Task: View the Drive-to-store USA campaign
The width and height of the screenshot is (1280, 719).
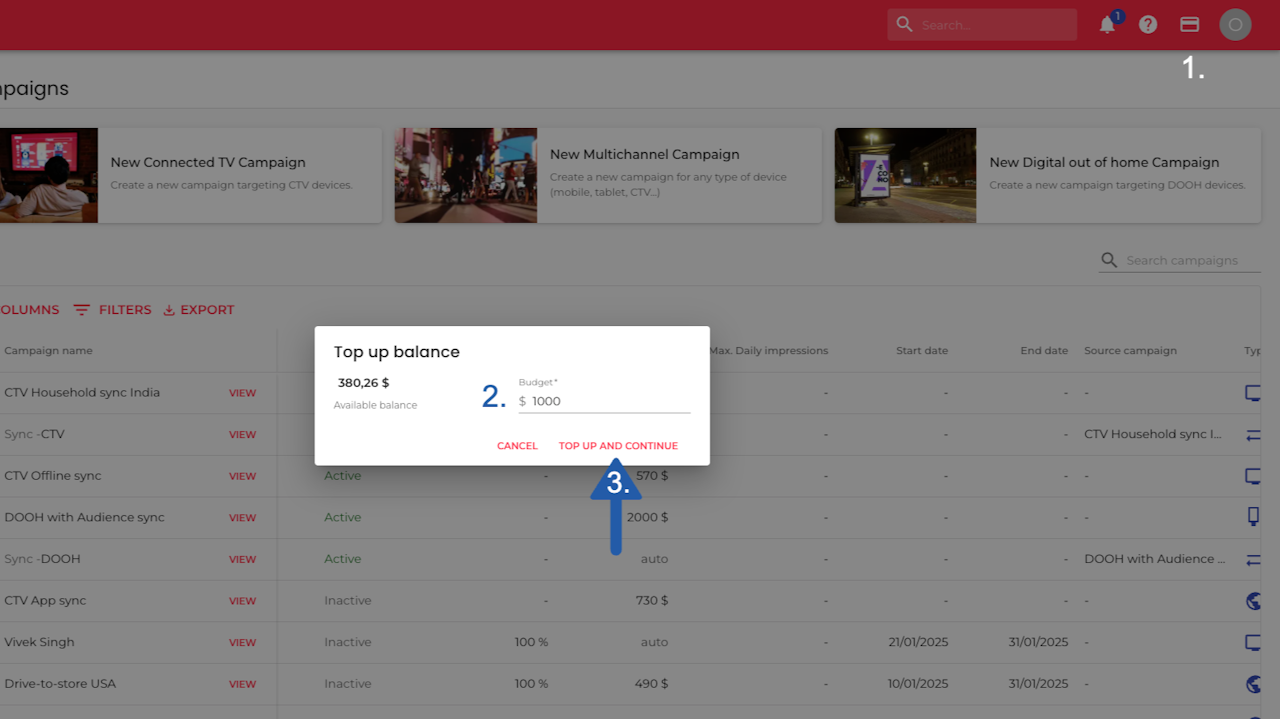Action: 242,684
